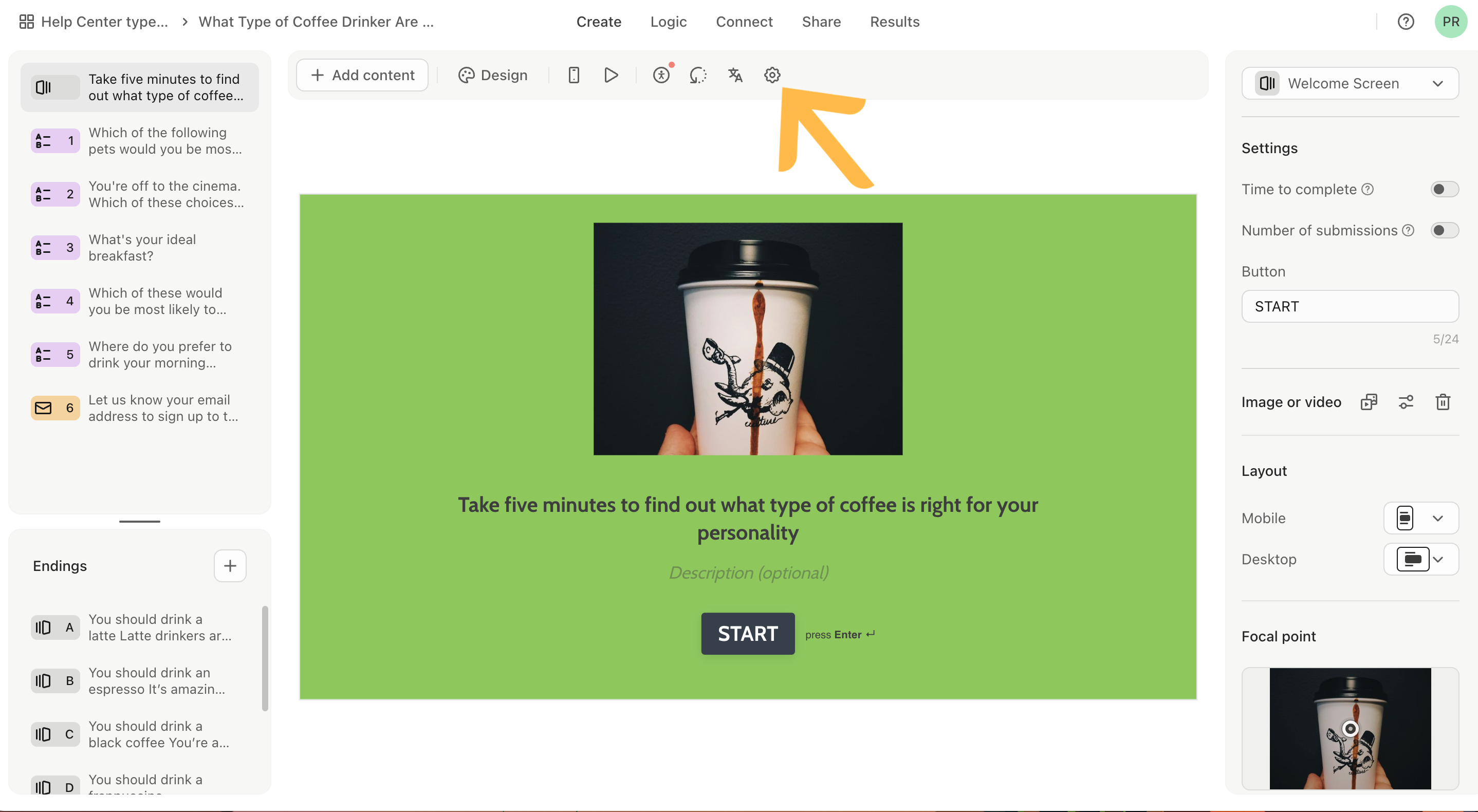This screenshot has width=1478, height=812.
Task: Click the Add content button
Action: point(362,75)
